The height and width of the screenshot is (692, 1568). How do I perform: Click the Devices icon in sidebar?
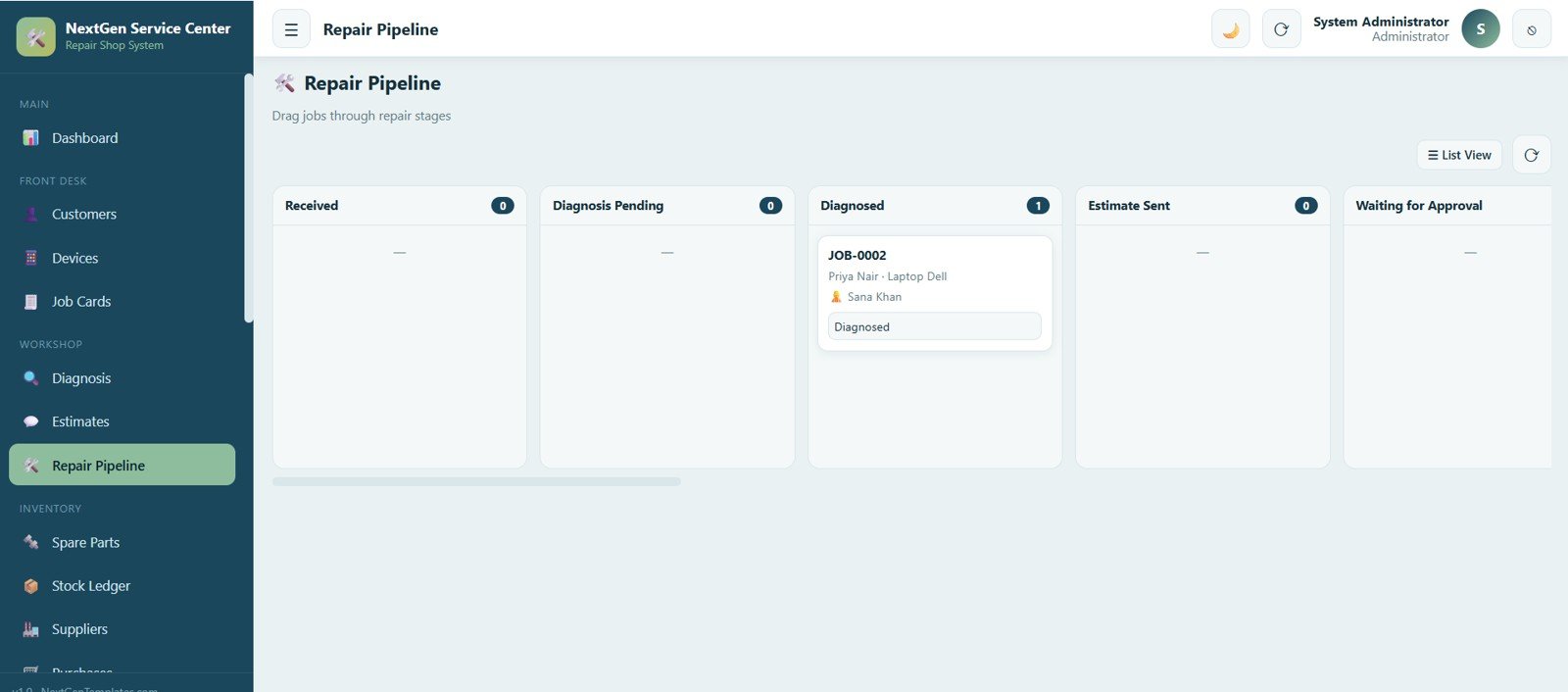31,258
